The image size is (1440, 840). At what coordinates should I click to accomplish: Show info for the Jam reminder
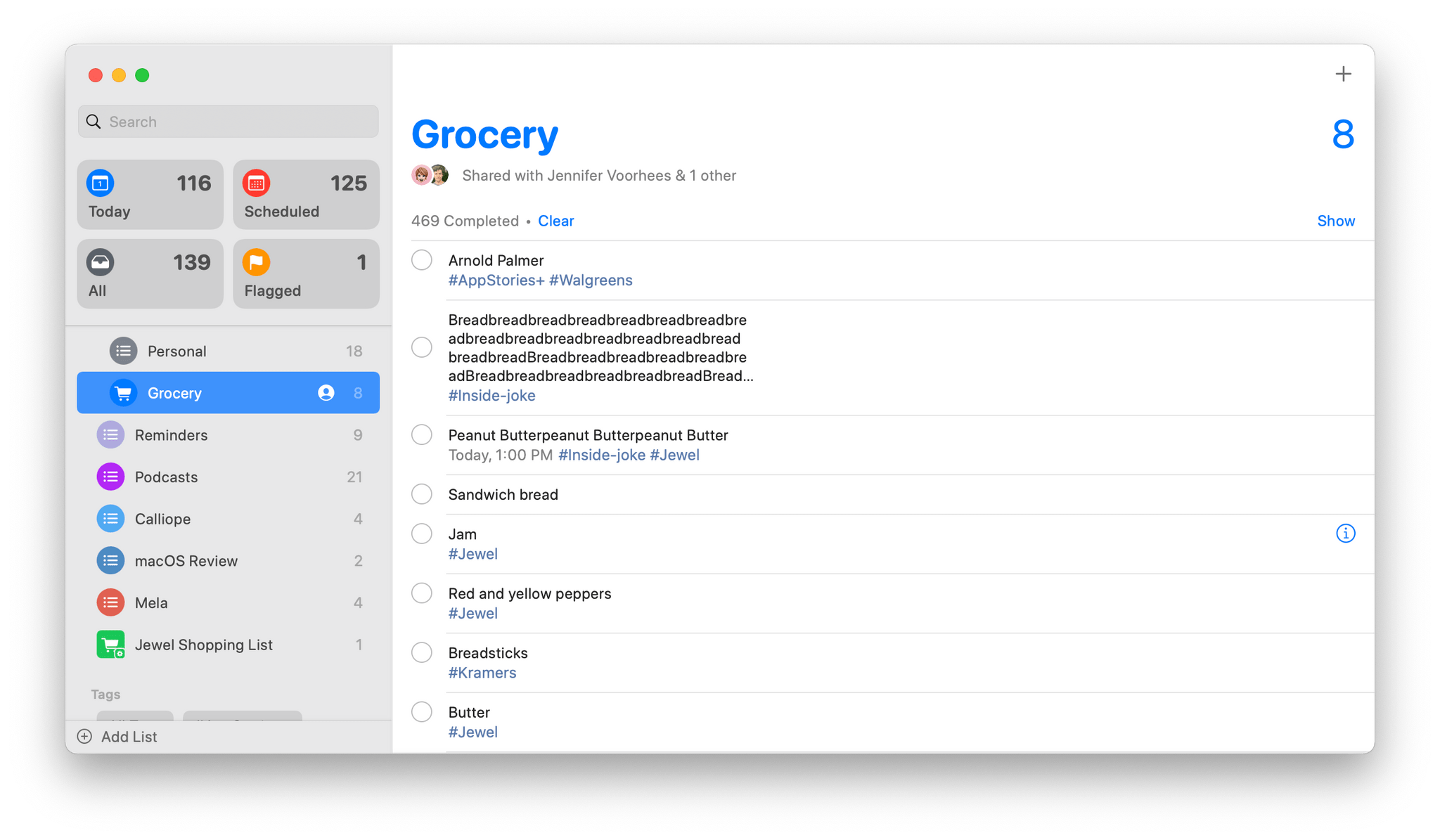1346,534
